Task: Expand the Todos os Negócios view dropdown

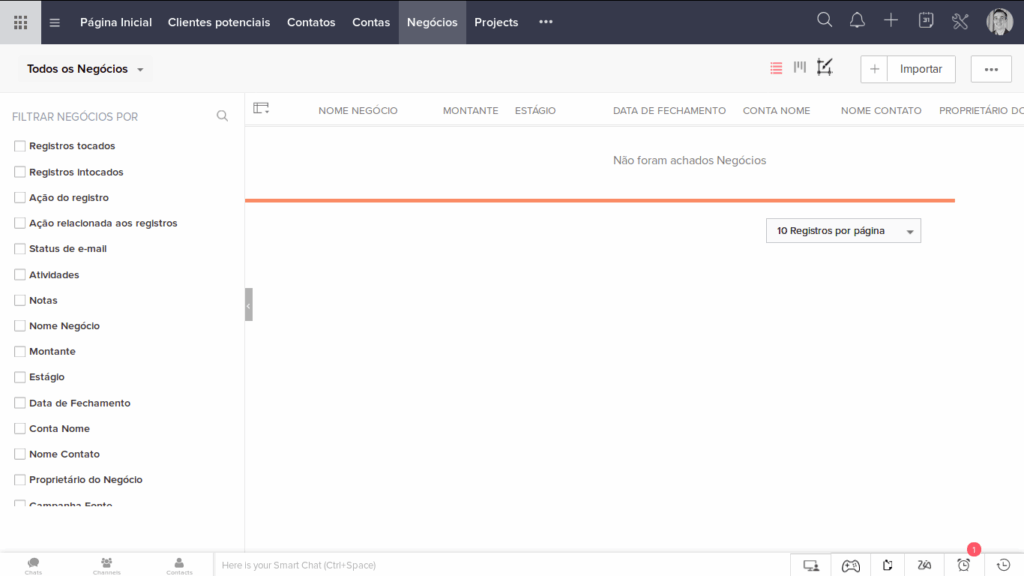Action: click(85, 69)
